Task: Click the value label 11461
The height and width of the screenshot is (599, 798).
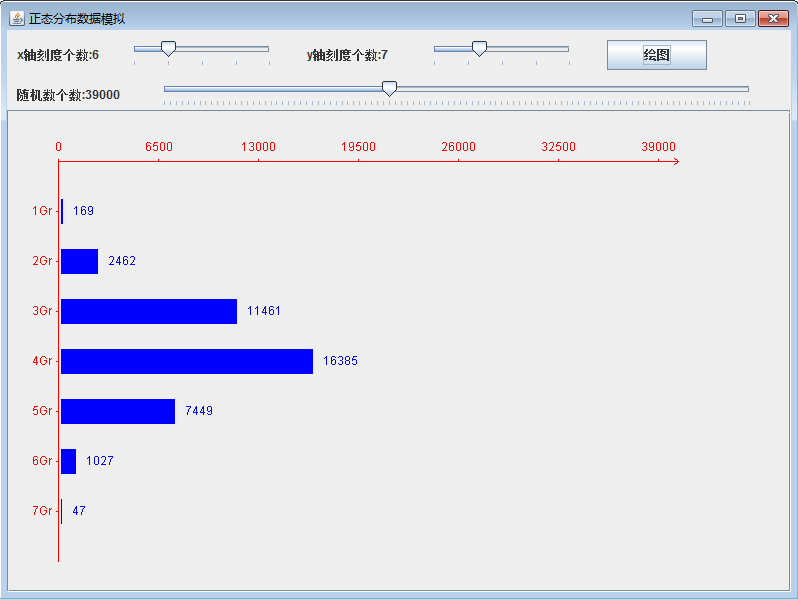Action: [264, 311]
